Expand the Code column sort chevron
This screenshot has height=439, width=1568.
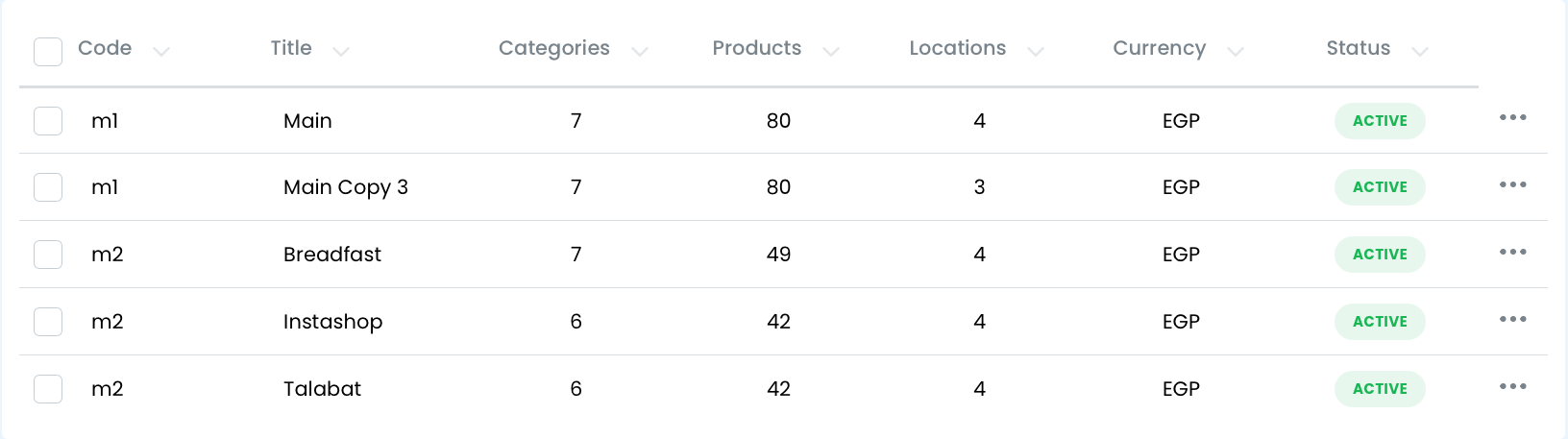point(161,52)
